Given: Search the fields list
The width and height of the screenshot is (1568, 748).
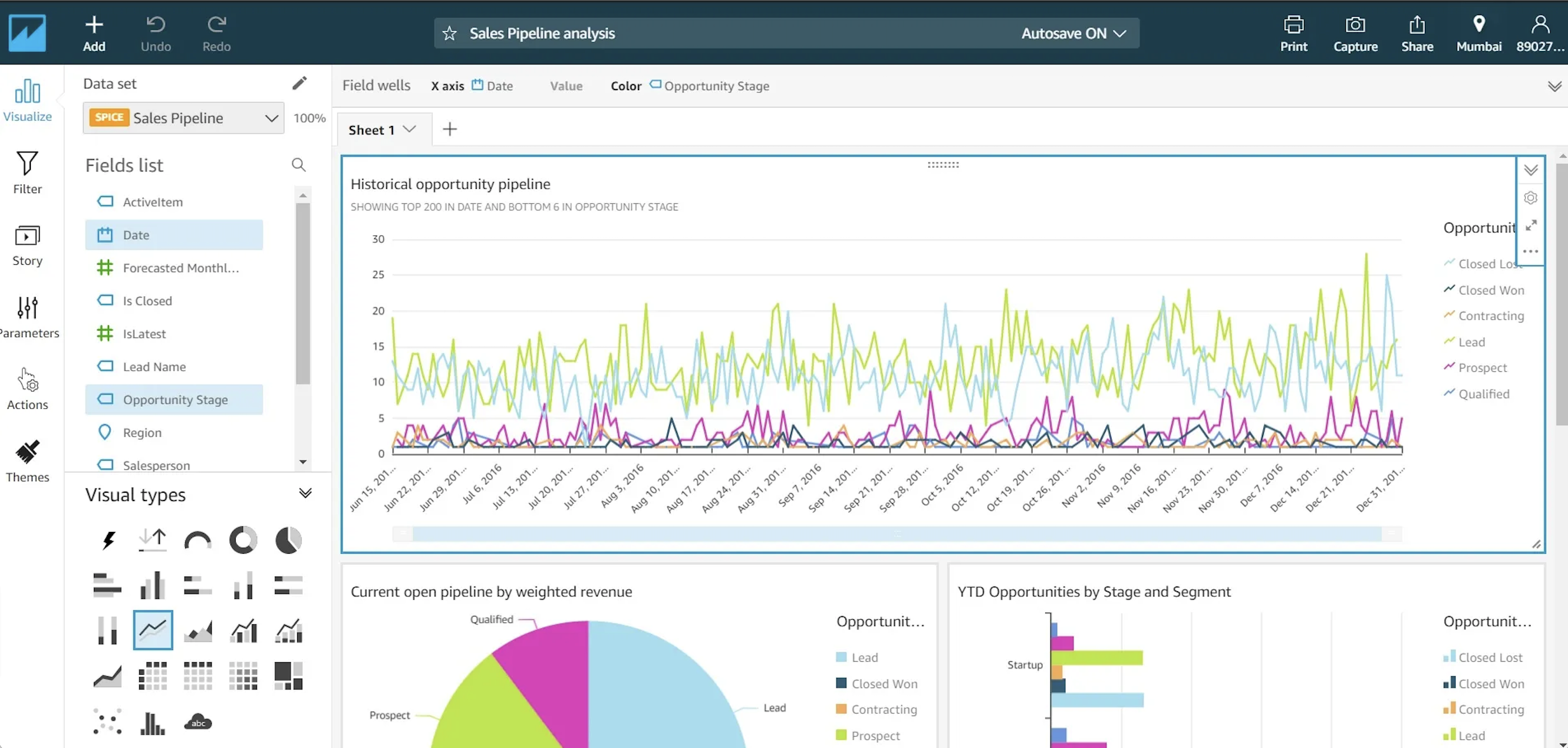Looking at the screenshot, I should (298, 165).
